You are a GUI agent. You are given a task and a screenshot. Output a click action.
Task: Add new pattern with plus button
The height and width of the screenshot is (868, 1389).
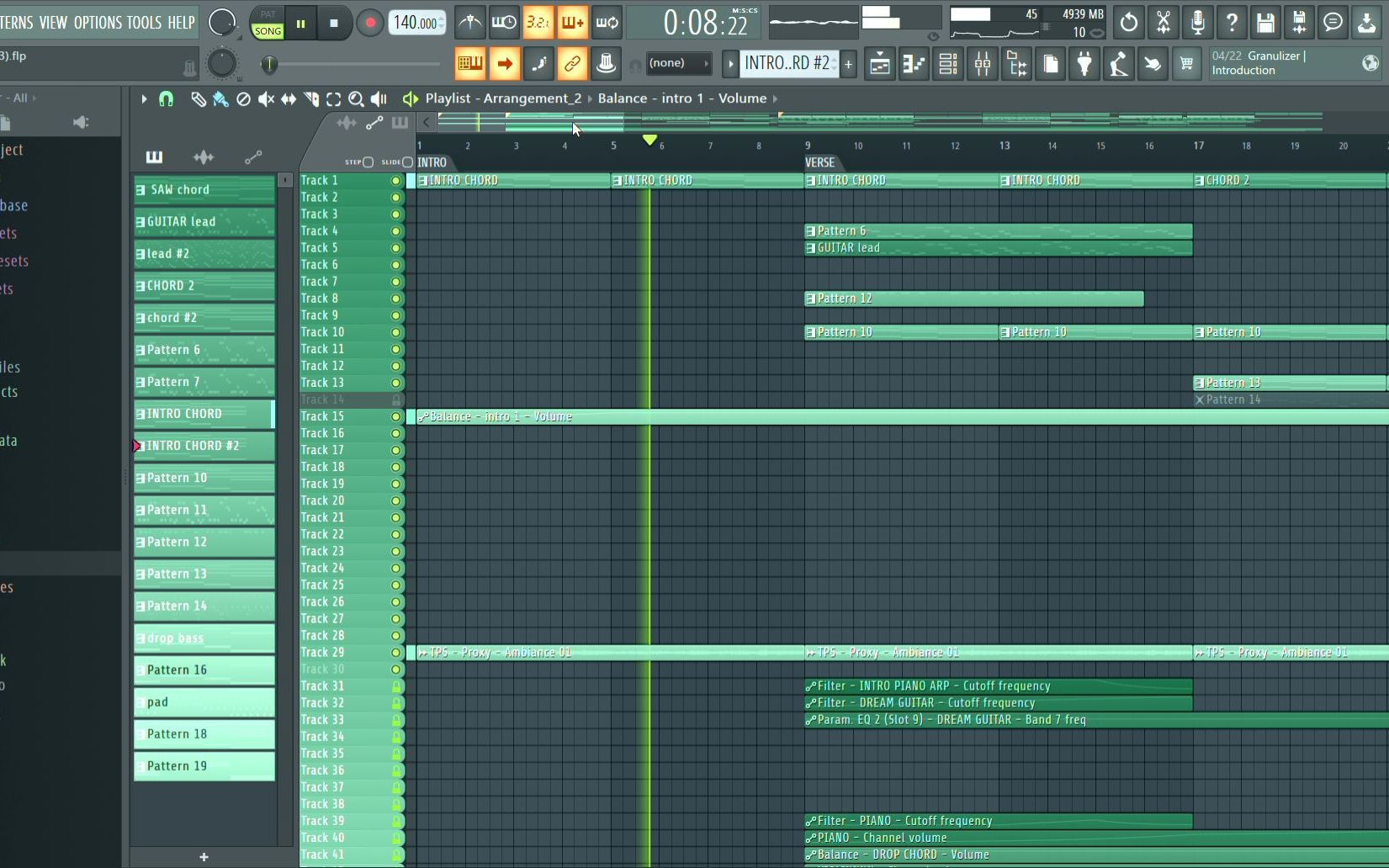pos(848,63)
